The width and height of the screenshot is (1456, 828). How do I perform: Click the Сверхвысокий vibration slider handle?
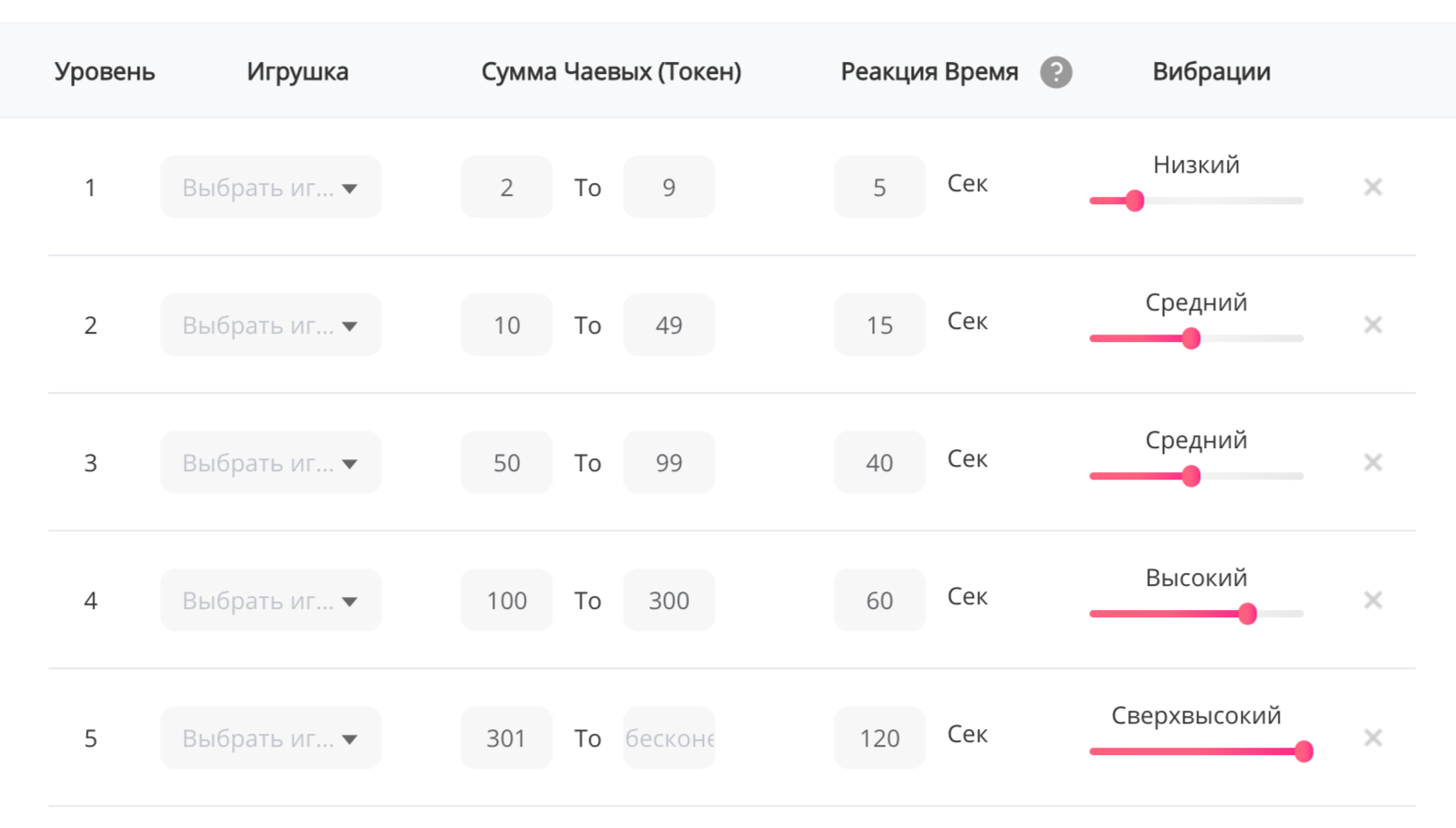pos(1304,751)
